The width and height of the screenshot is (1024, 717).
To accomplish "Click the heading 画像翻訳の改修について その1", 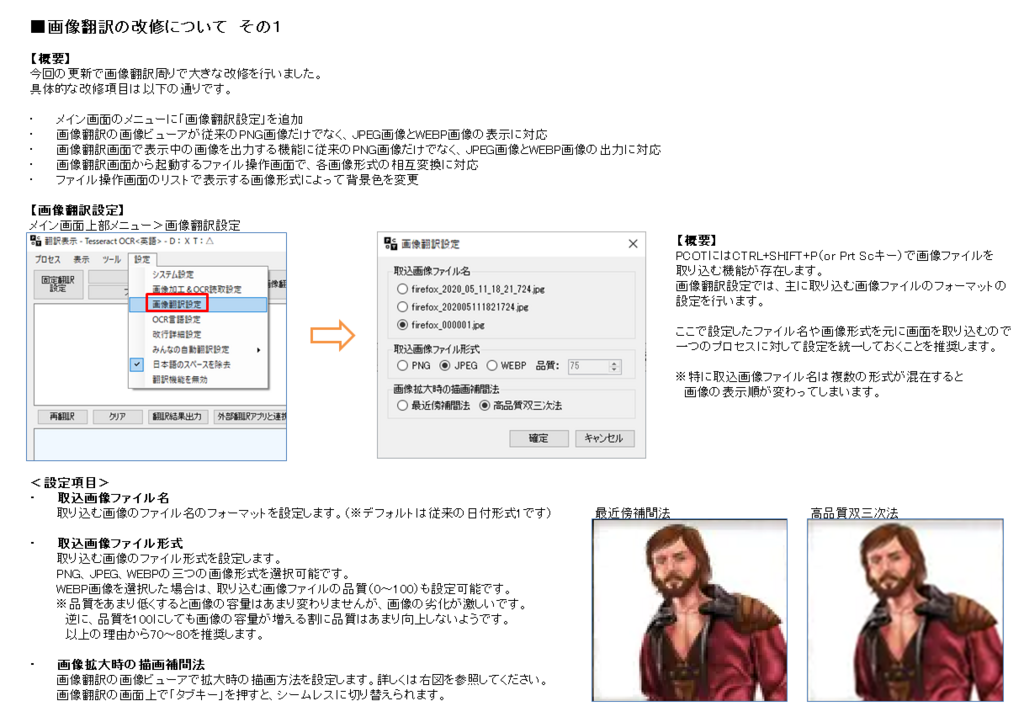I will (x=156, y=26).
